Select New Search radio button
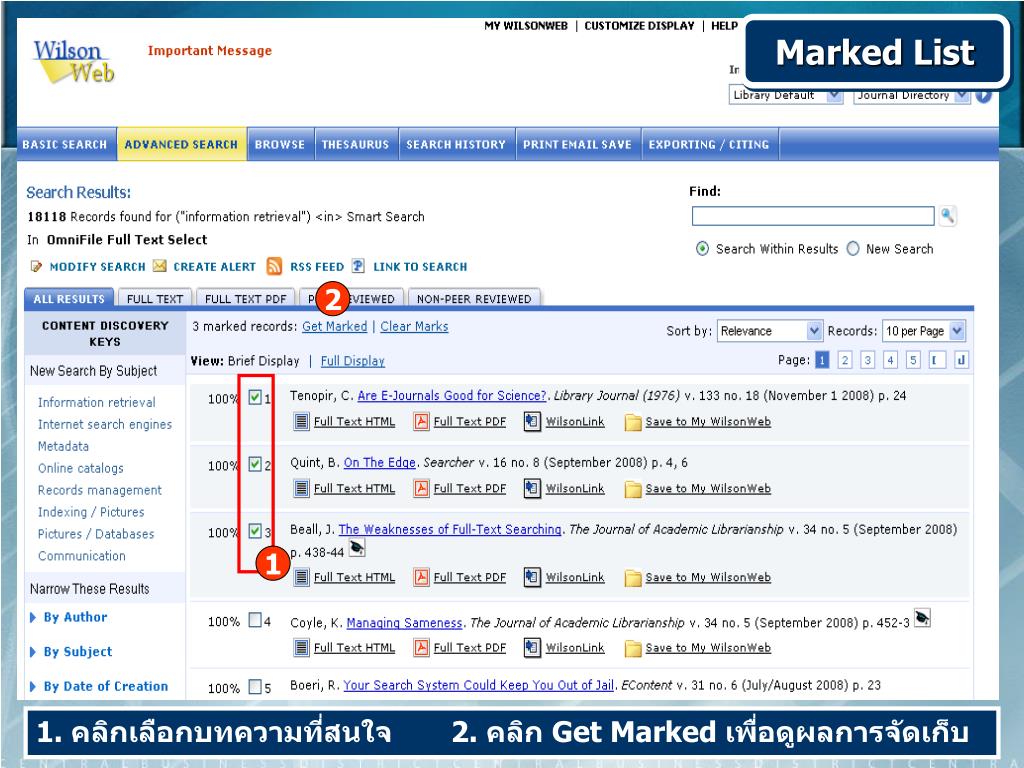The image size is (1024, 768). pos(853,249)
